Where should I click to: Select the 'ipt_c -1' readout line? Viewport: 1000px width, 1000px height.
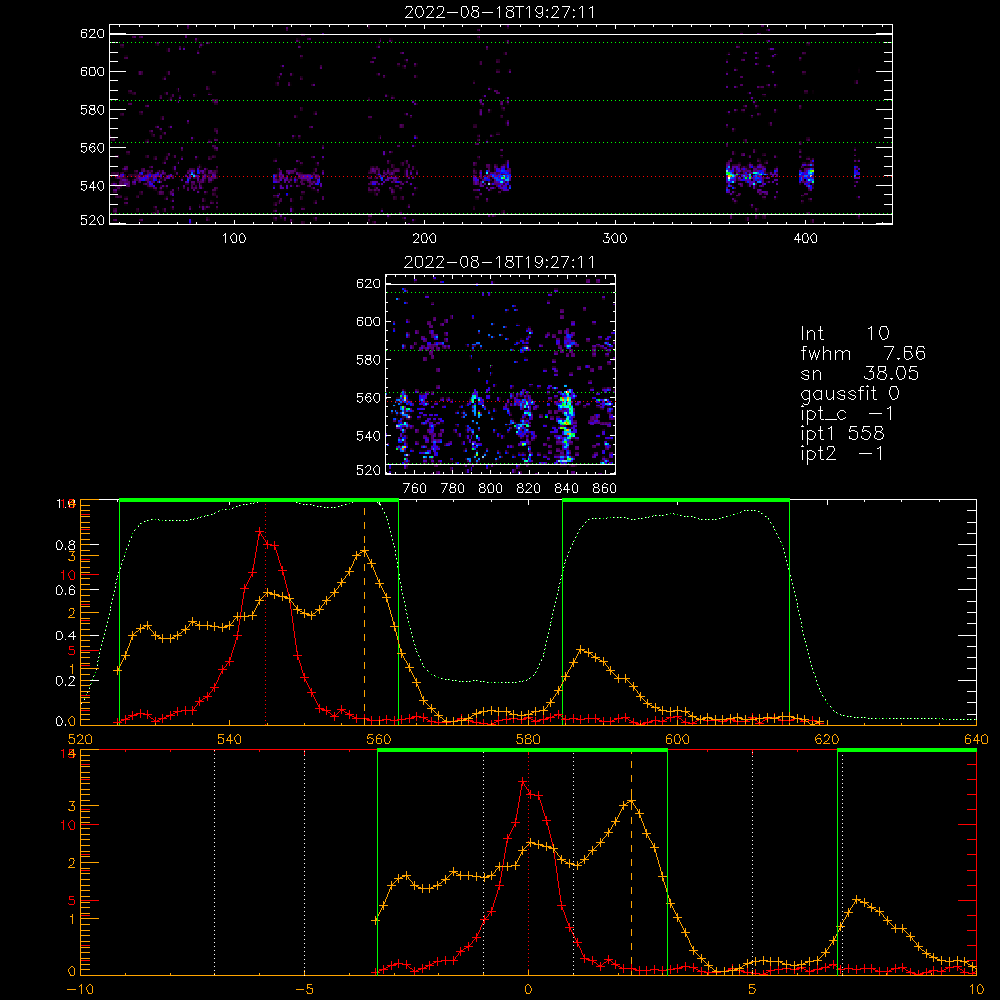(847, 414)
